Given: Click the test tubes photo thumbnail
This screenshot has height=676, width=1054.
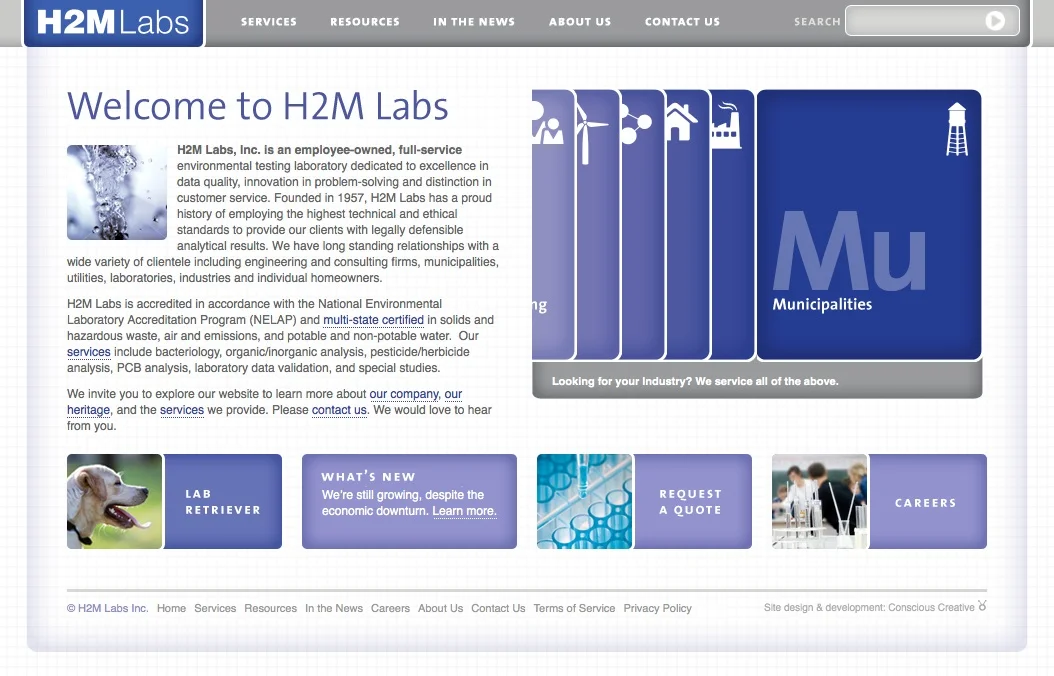Looking at the screenshot, I should (584, 501).
